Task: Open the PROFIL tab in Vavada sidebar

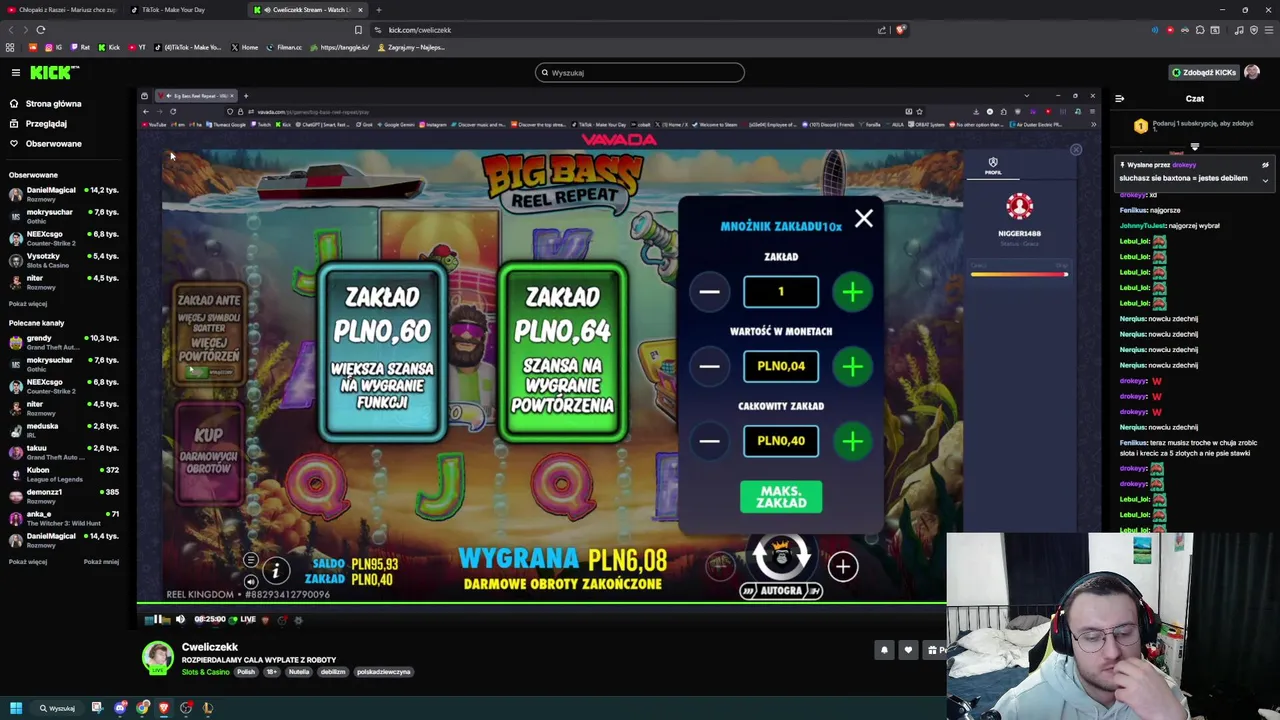Action: pyautogui.click(x=993, y=166)
